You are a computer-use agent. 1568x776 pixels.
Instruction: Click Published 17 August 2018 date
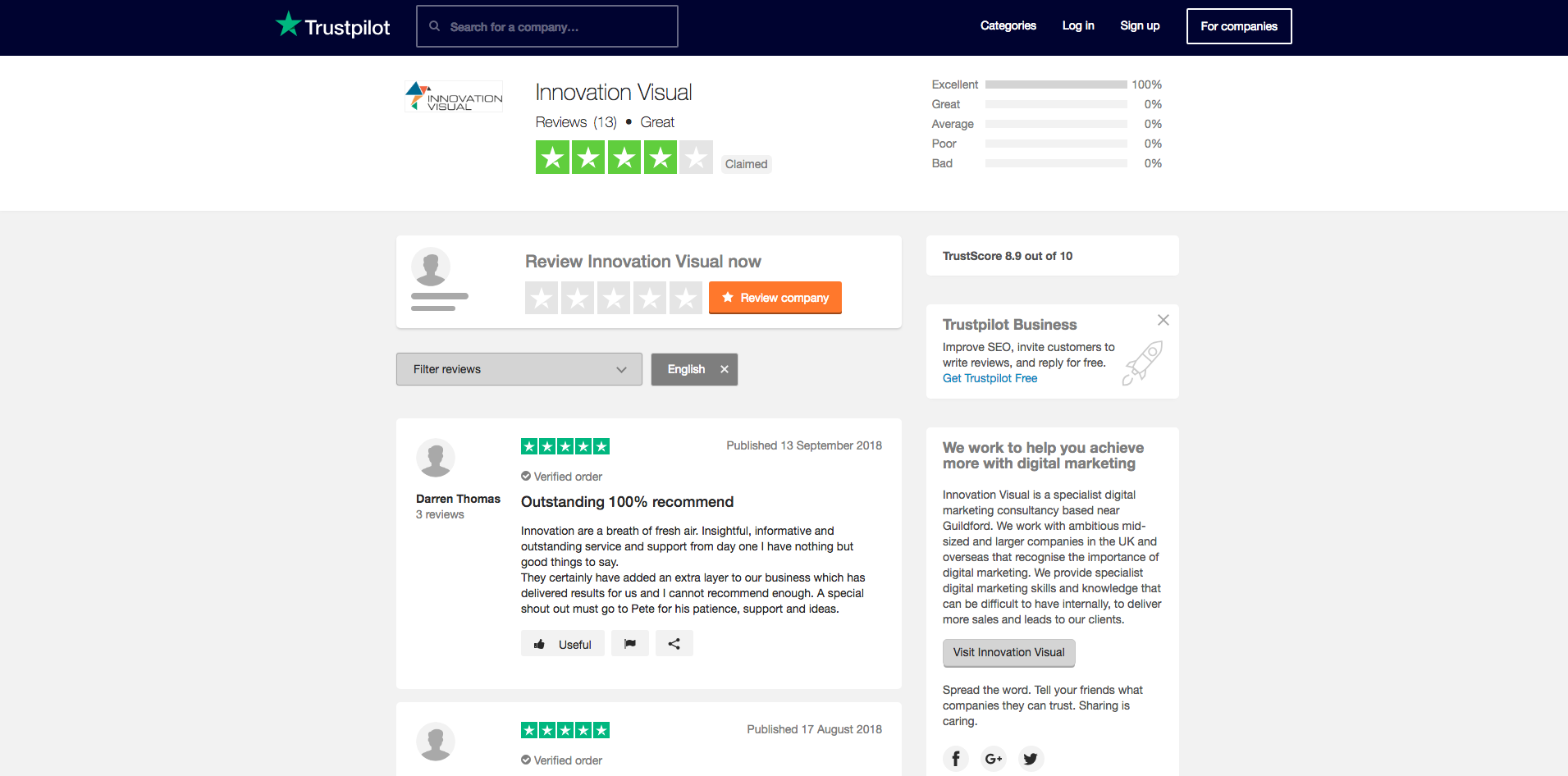(814, 729)
